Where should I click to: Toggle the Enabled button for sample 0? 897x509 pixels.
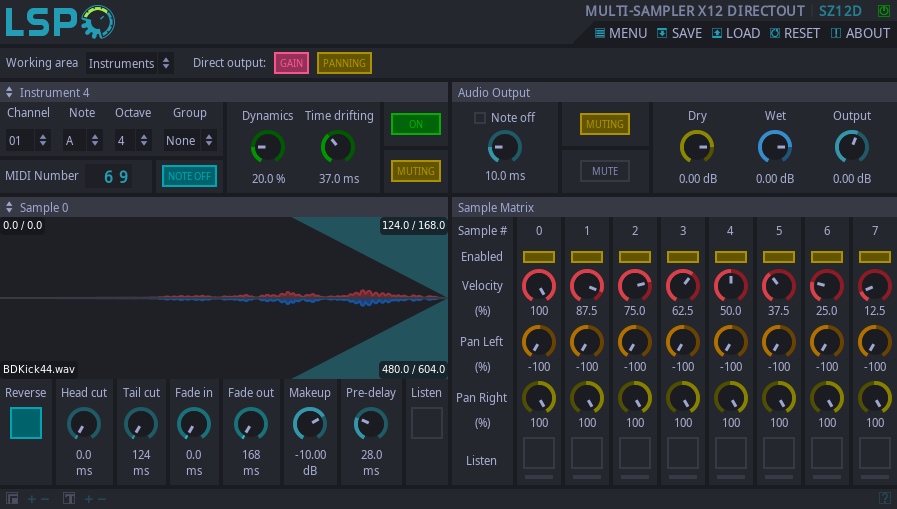click(539, 257)
